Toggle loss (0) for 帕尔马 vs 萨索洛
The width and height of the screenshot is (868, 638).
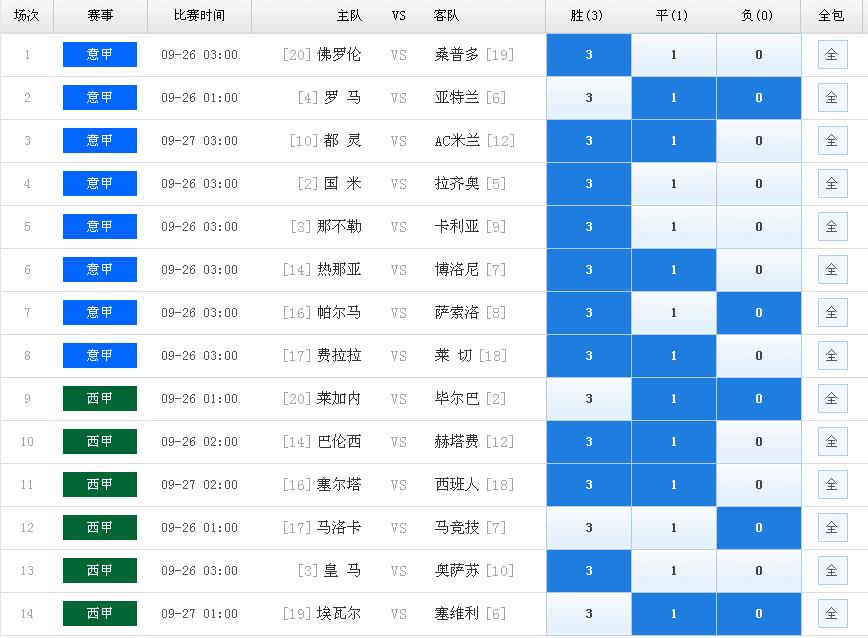[x=758, y=313]
